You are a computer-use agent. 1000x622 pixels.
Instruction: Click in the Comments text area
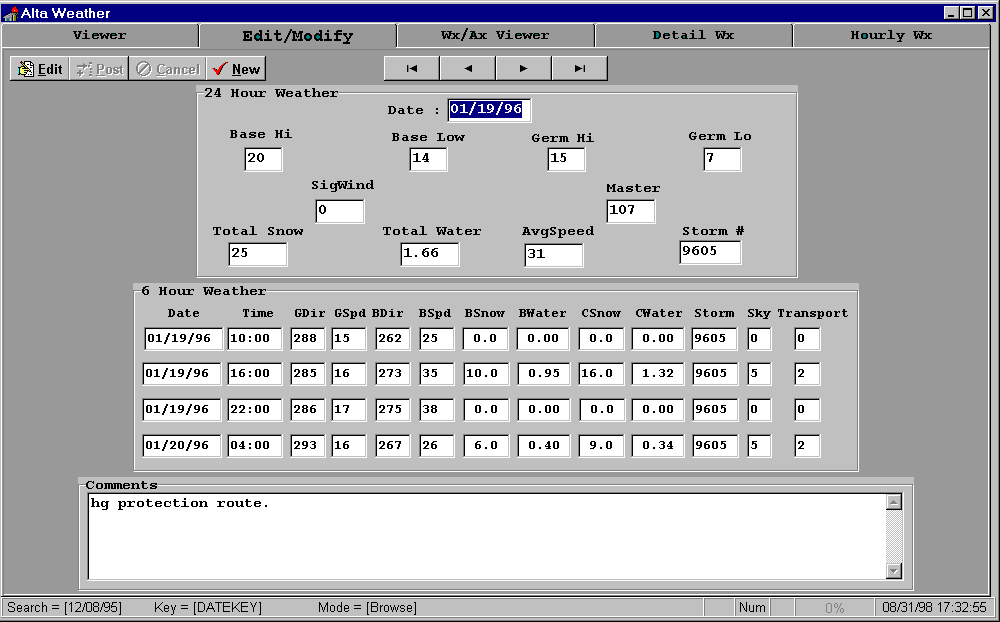click(x=487, y=535)
